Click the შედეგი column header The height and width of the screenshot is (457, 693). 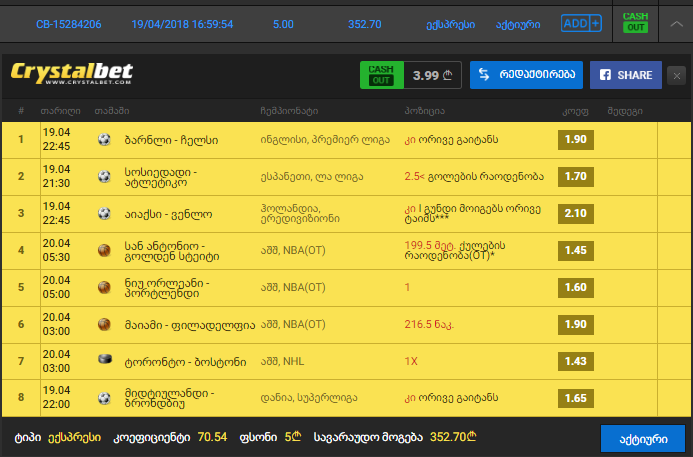coord(625,111)
